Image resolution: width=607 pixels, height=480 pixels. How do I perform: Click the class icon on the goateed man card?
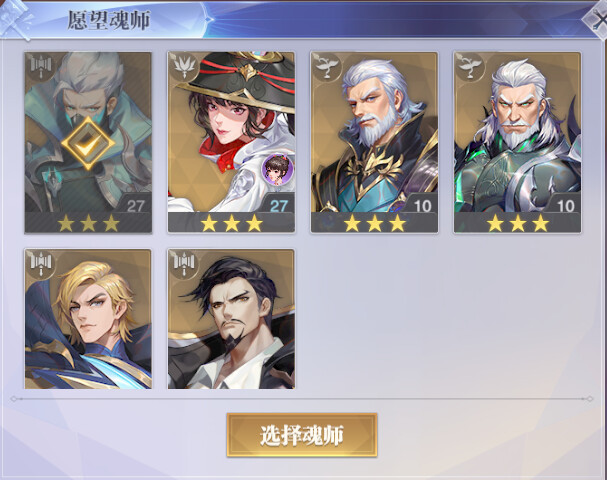(x=184, y=264)
